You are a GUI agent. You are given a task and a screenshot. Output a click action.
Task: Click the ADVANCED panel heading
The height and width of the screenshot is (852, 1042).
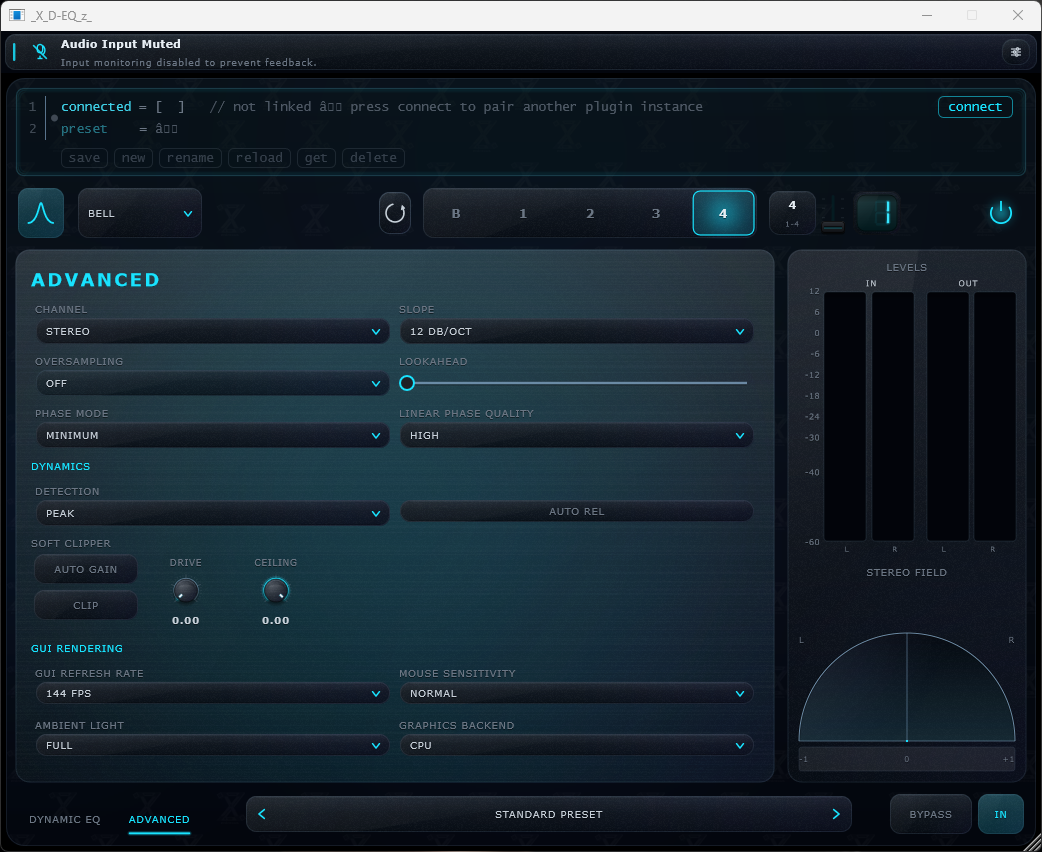[x=96, y=280]
